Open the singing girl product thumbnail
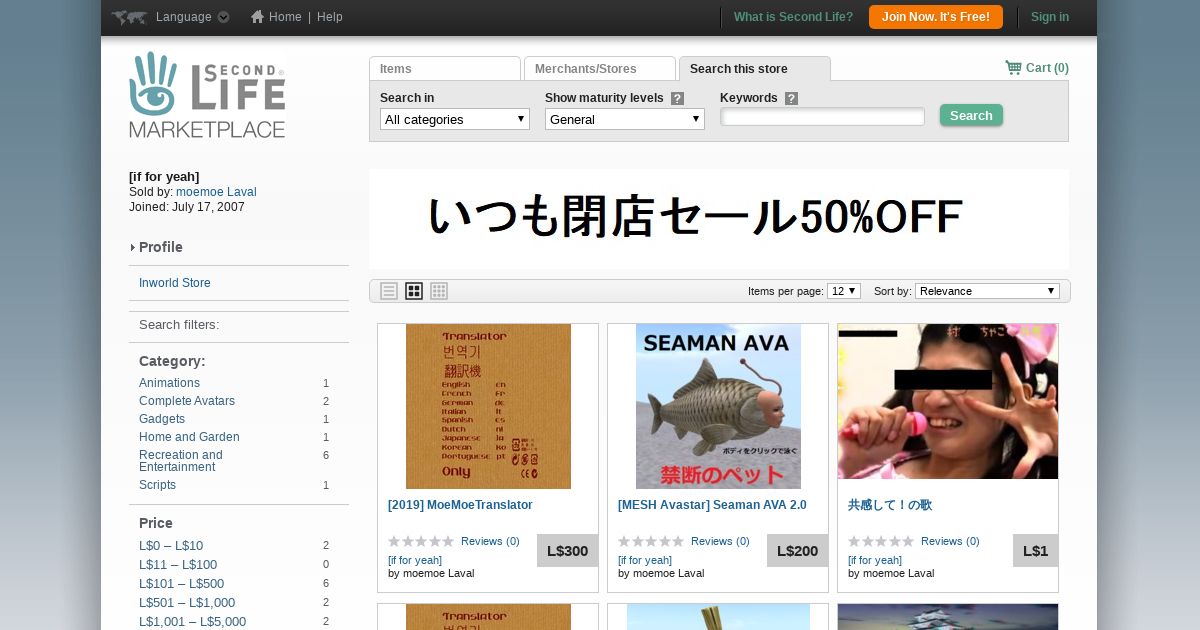 pyautogui.click(x=948, y=401)
